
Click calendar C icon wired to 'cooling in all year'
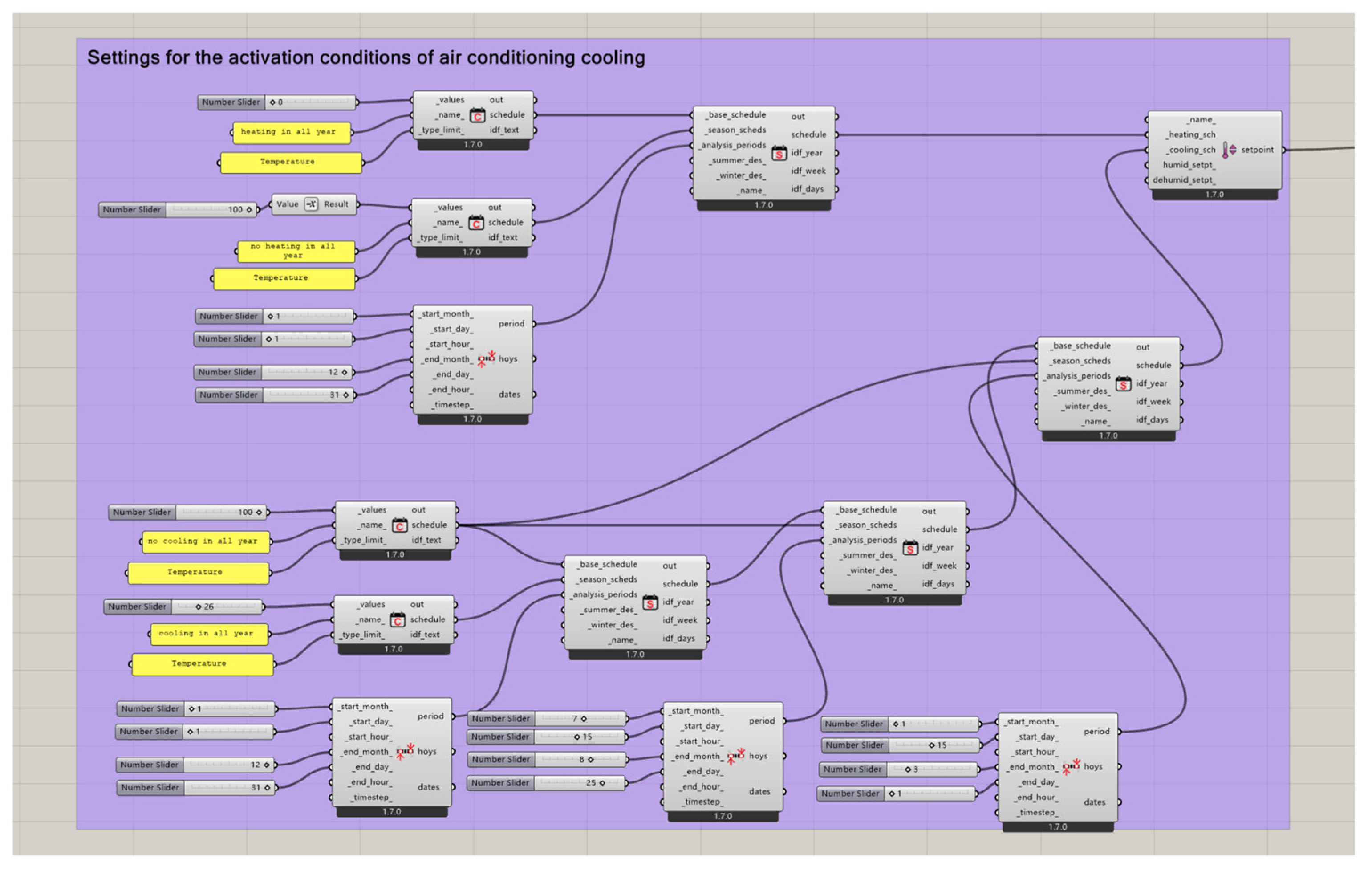[x=398, y=619]
